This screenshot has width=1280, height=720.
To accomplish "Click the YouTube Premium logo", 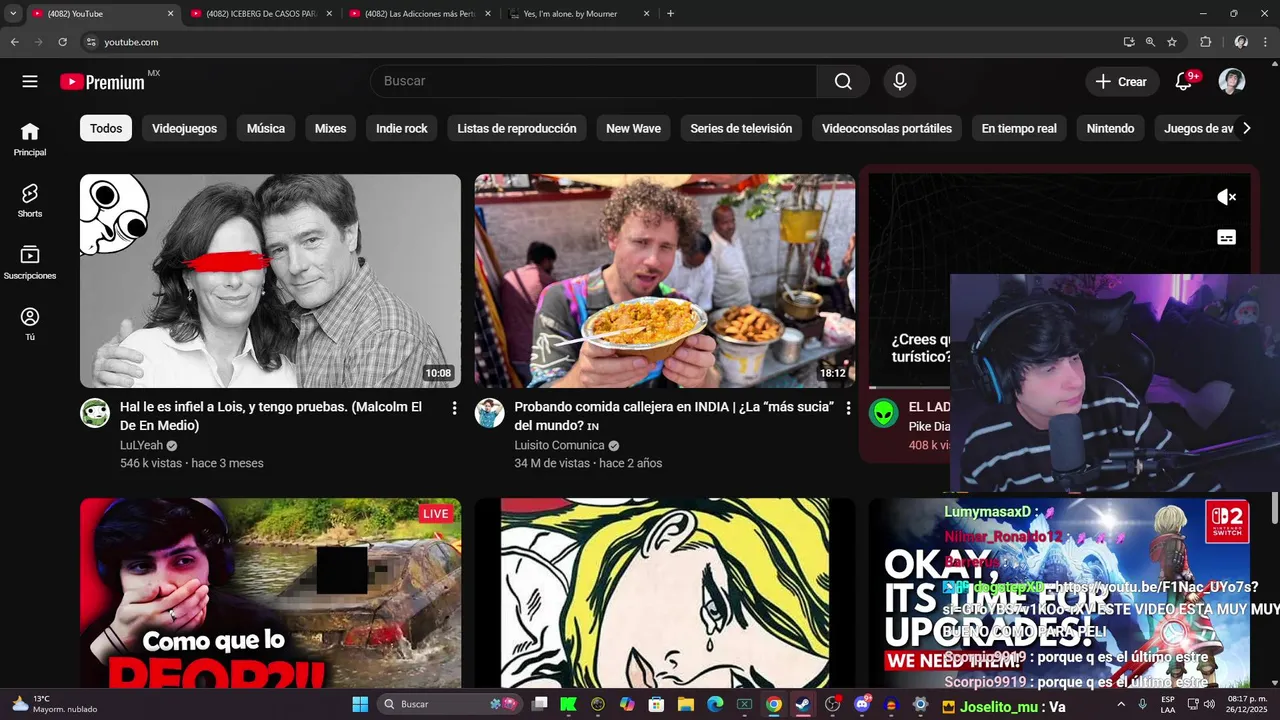I will [x=102, y=82].
